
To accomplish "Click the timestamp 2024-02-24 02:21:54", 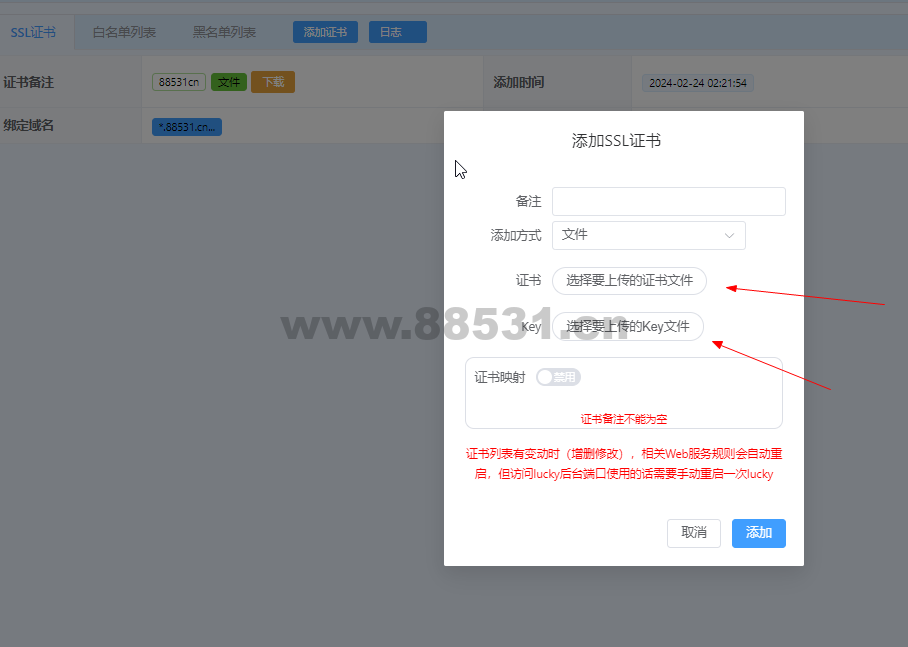I will point(698,83).
